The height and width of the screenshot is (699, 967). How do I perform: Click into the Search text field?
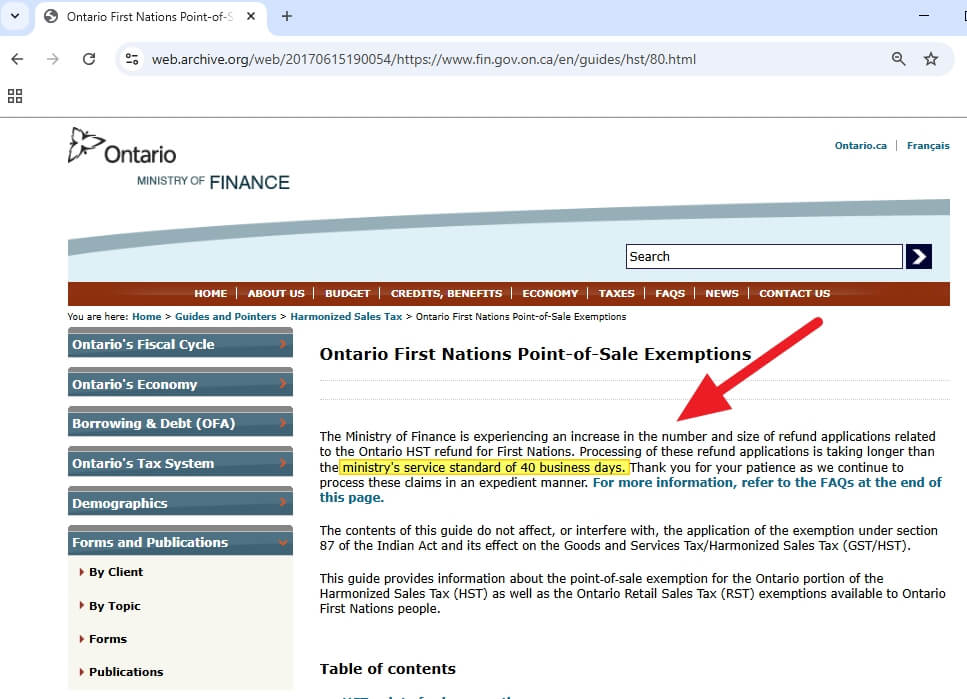point(764,257)
